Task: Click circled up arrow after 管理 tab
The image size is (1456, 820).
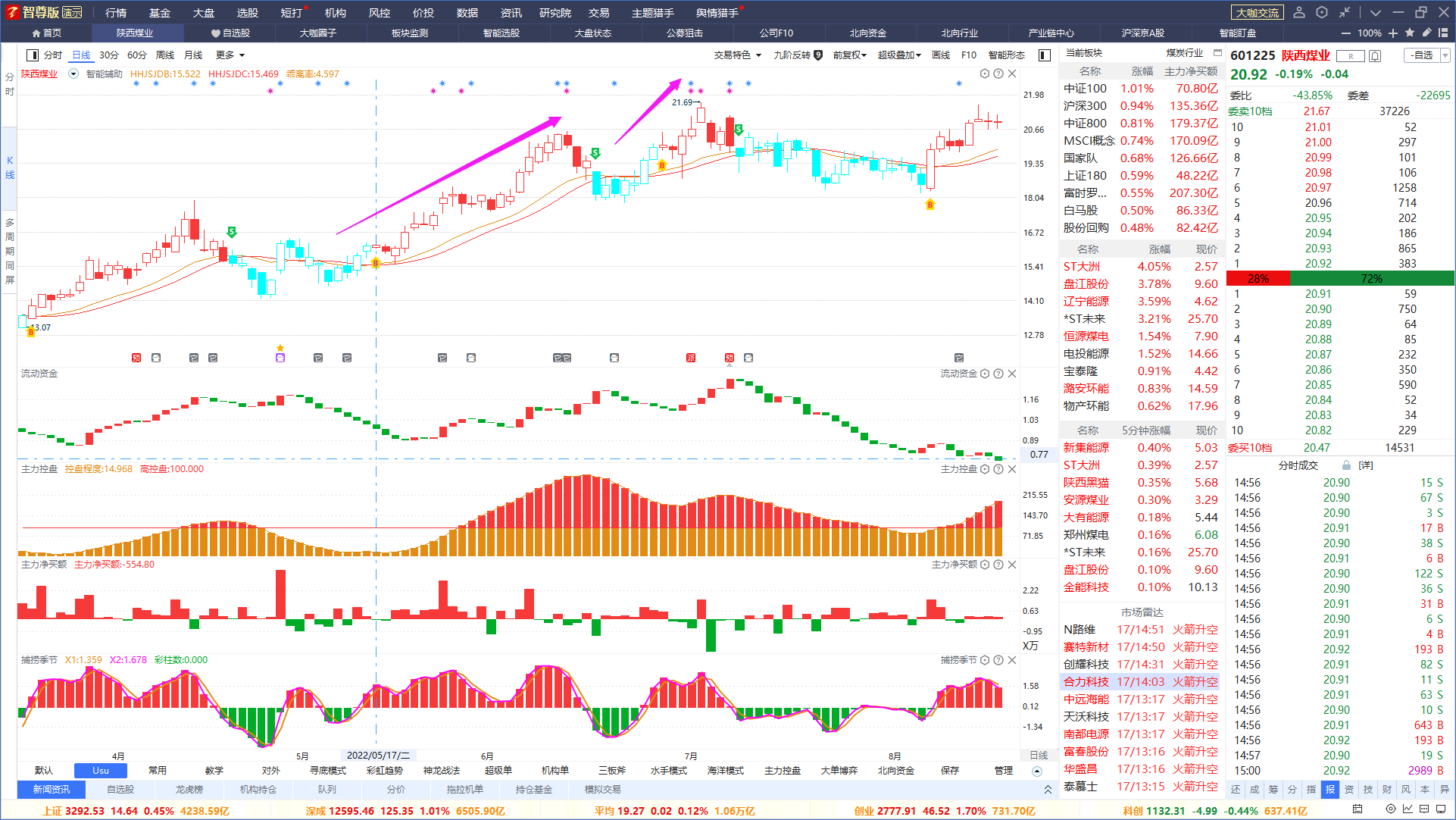Action: coord(1037,771)
